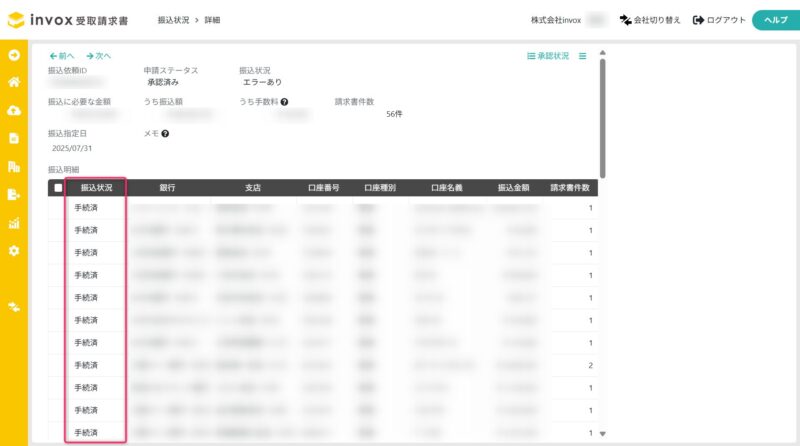Click the エラーあり status value

[262, 82]
